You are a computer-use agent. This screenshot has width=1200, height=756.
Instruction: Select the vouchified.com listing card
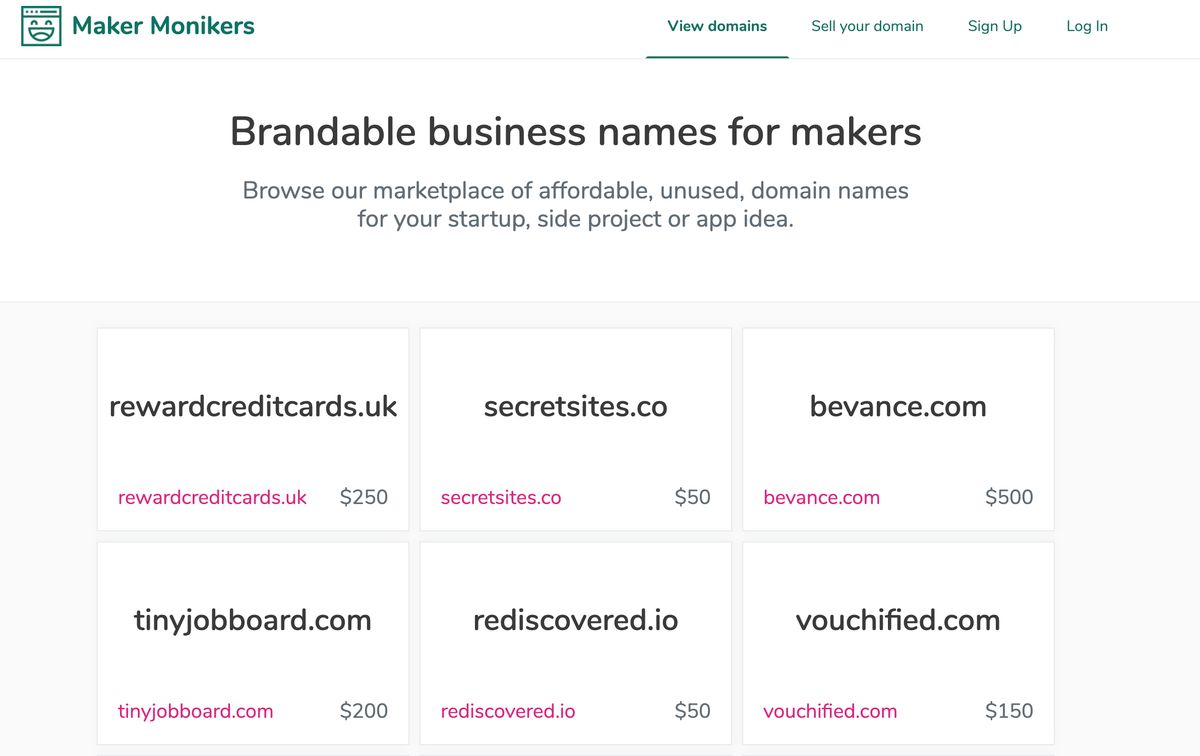[897, 621]
